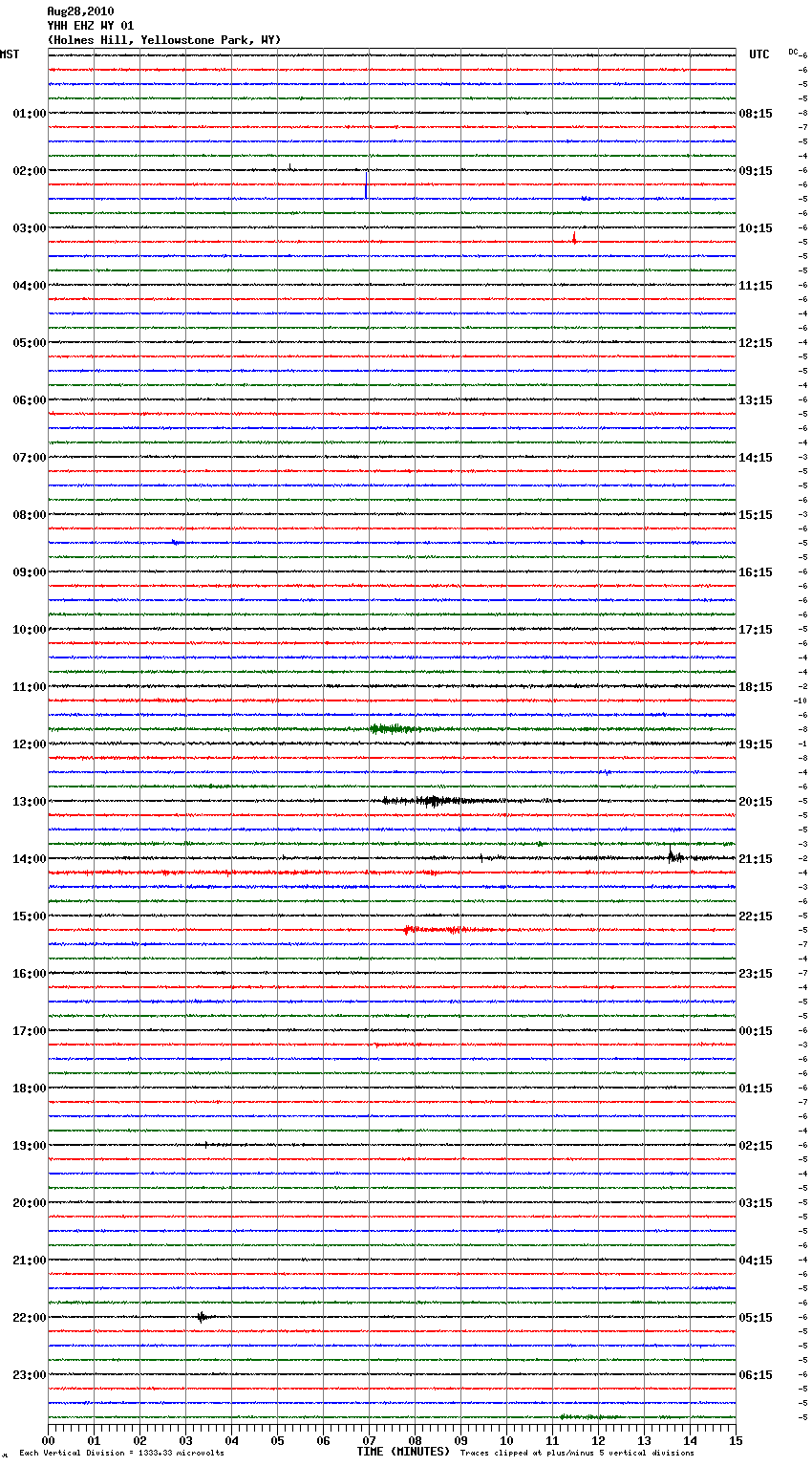Click the Traces clipped at plus/minus 5 note
Screen dimensions: 812x1466
pyautogui.click(x=577, y=1453)
